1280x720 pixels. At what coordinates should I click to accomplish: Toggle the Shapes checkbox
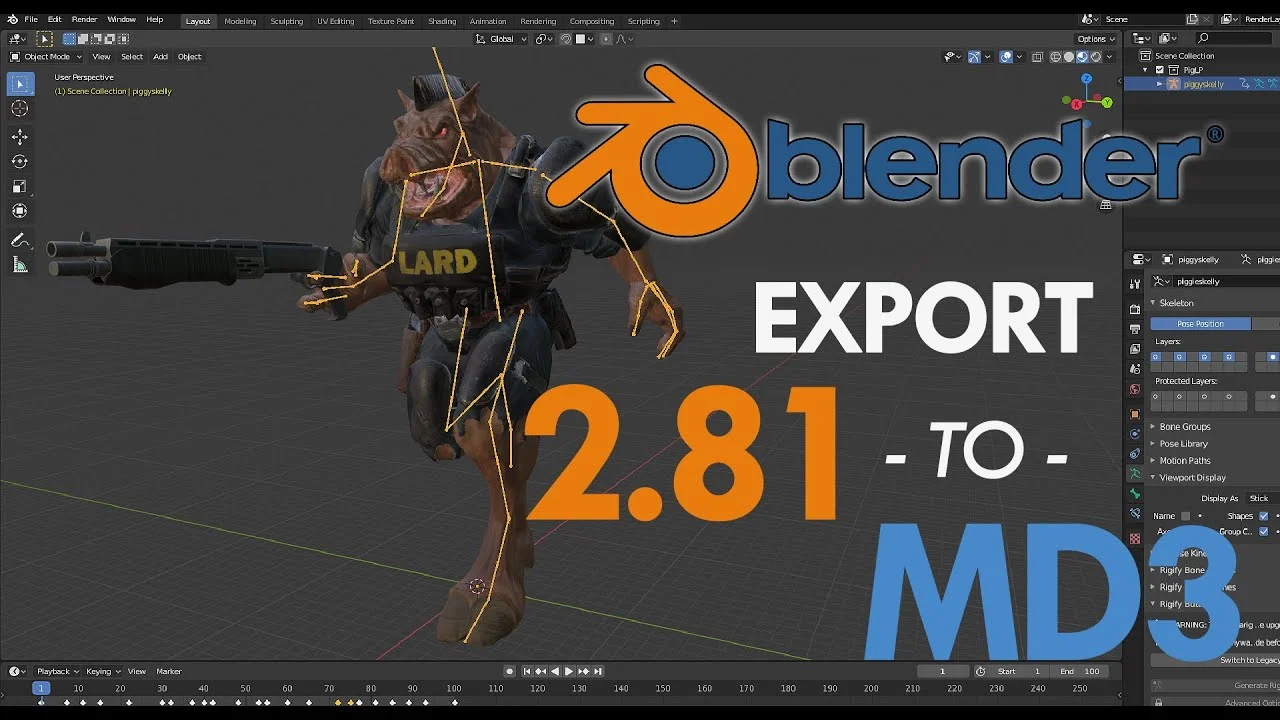point(1264,516)
